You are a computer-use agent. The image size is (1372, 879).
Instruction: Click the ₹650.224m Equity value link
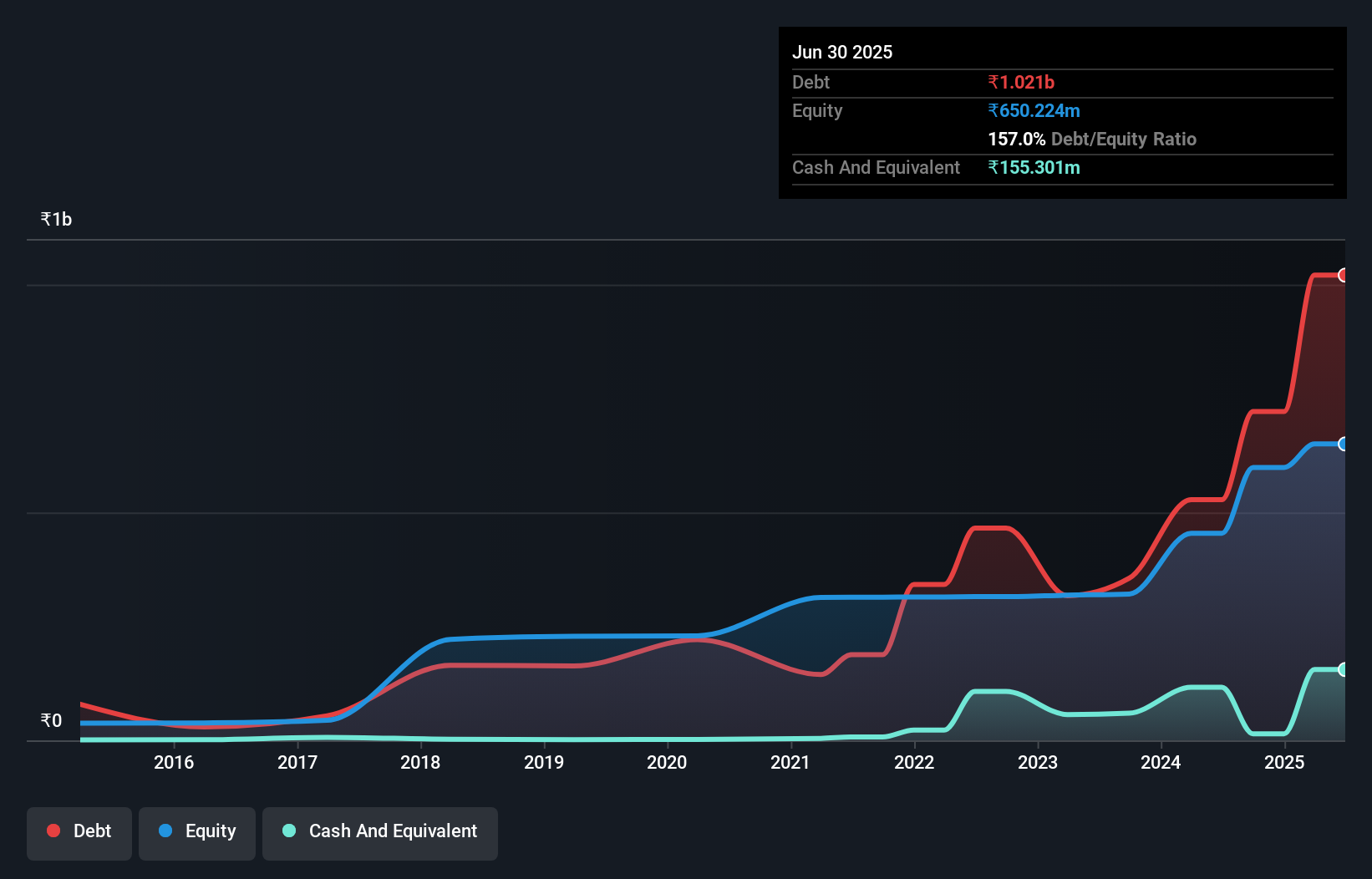pyautogui.click(x=1033, y=110)
